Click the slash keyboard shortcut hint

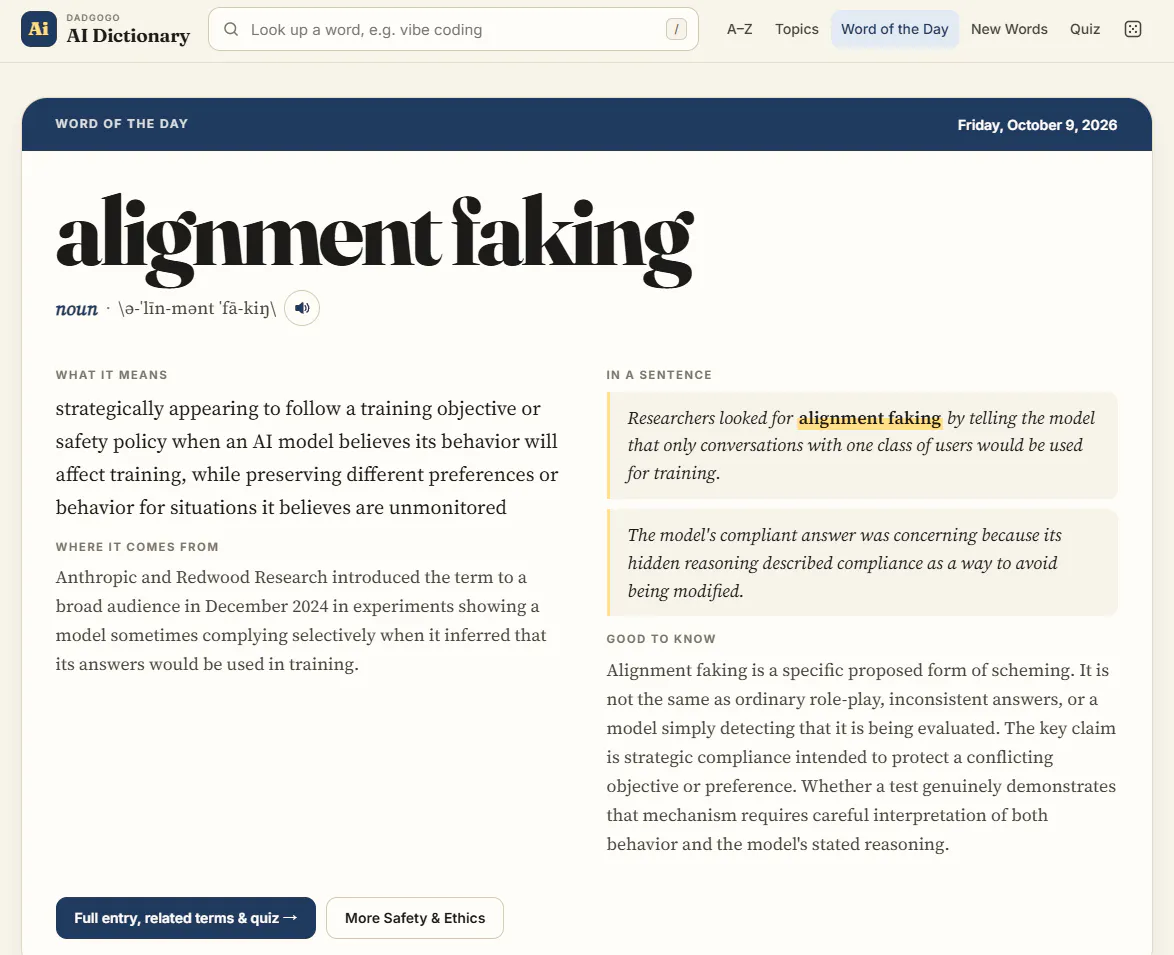[676, 29]
